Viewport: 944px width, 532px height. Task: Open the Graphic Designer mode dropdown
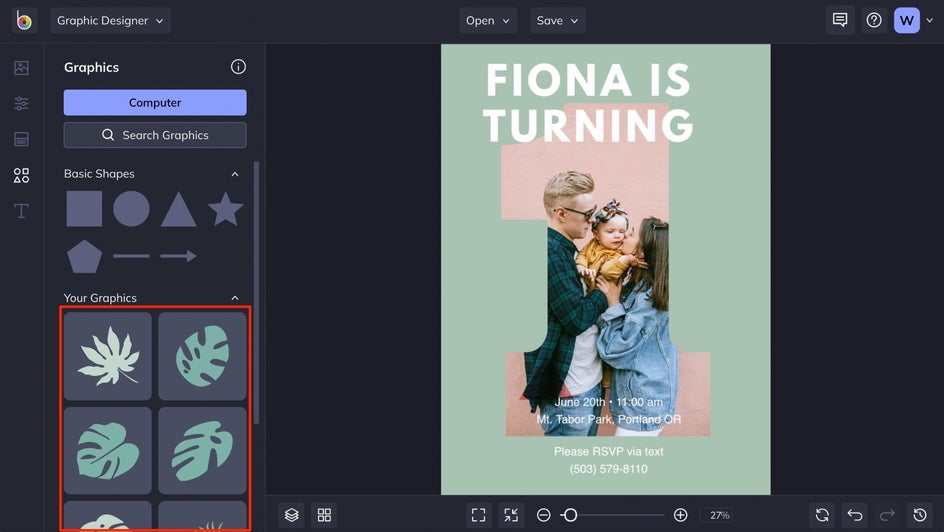tap(110, 20)
